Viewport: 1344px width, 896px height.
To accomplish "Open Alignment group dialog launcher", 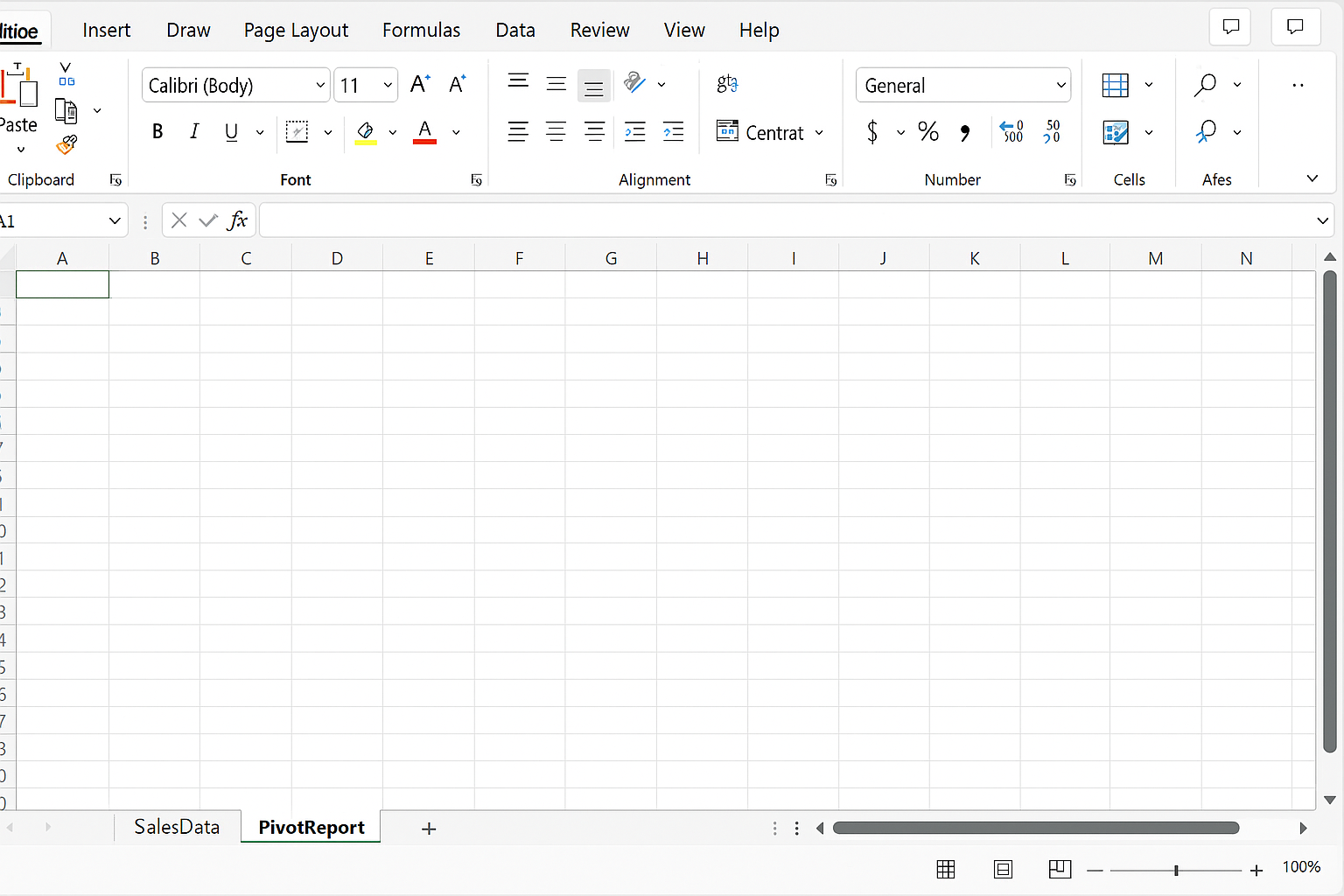I will coord(831,180).
